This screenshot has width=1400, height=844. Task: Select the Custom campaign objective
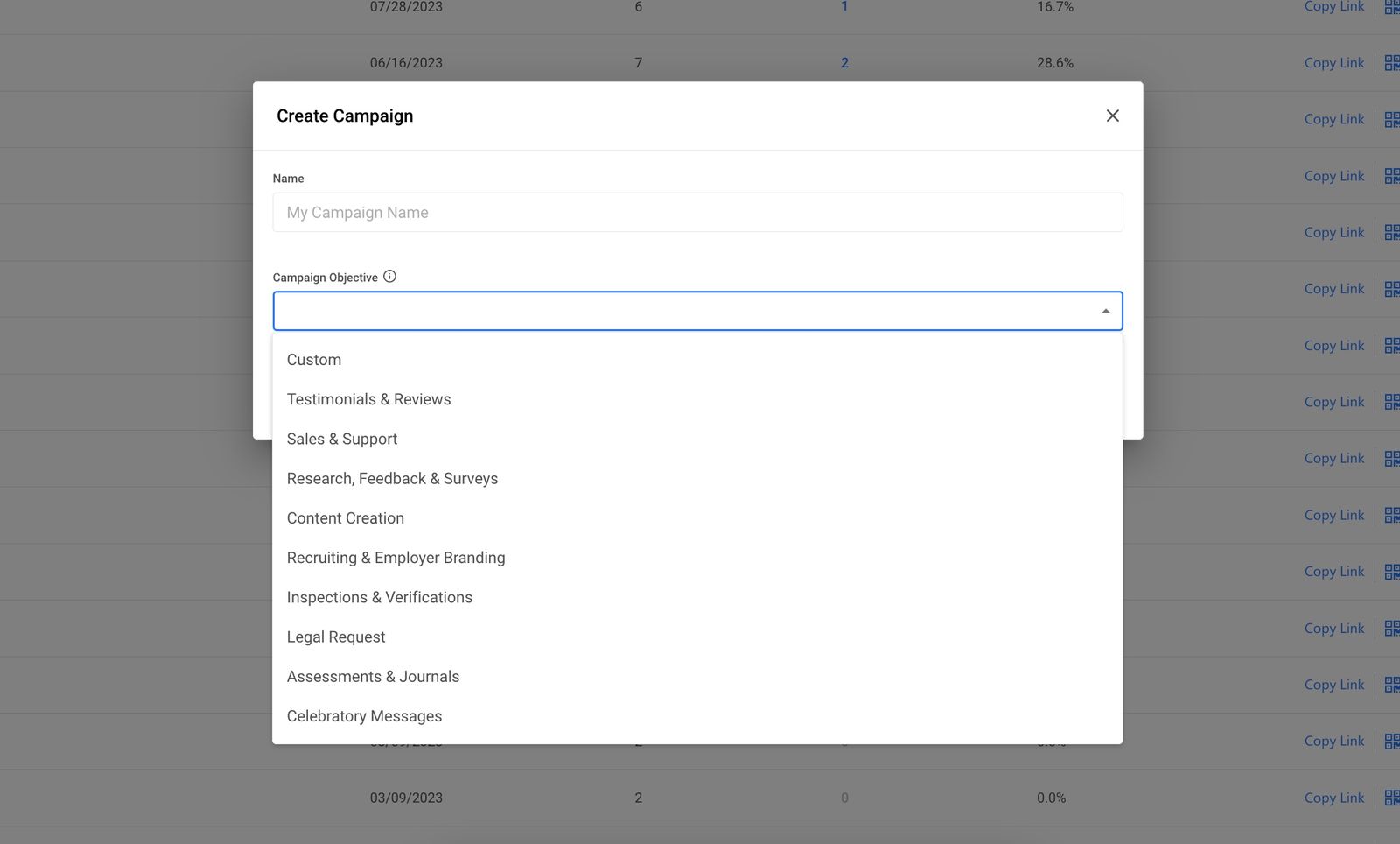pos(314,359)
